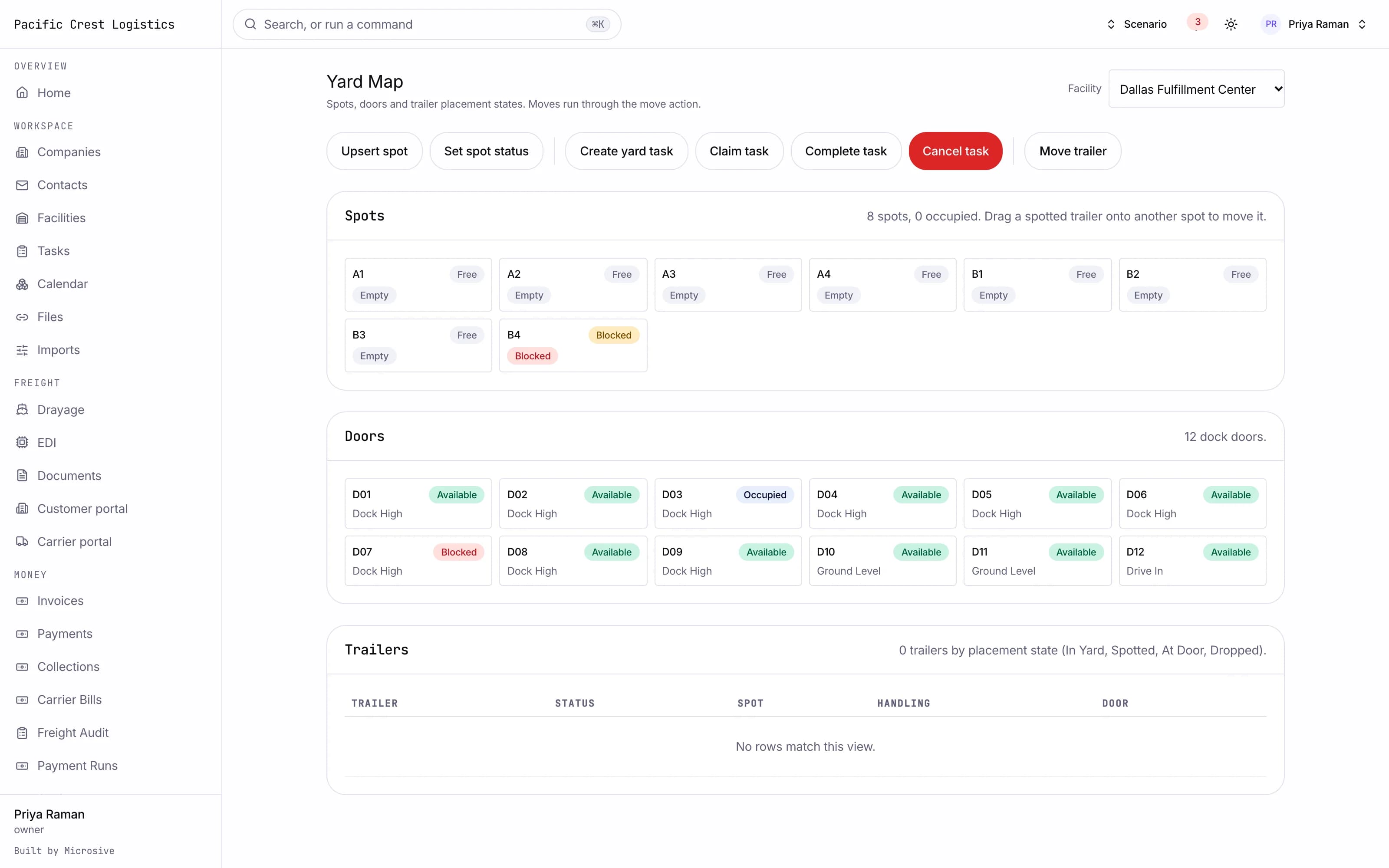Click the Carrier portal truck icon
The width and height of the screenshot is (1389, 868).
(x=22, y=541)
